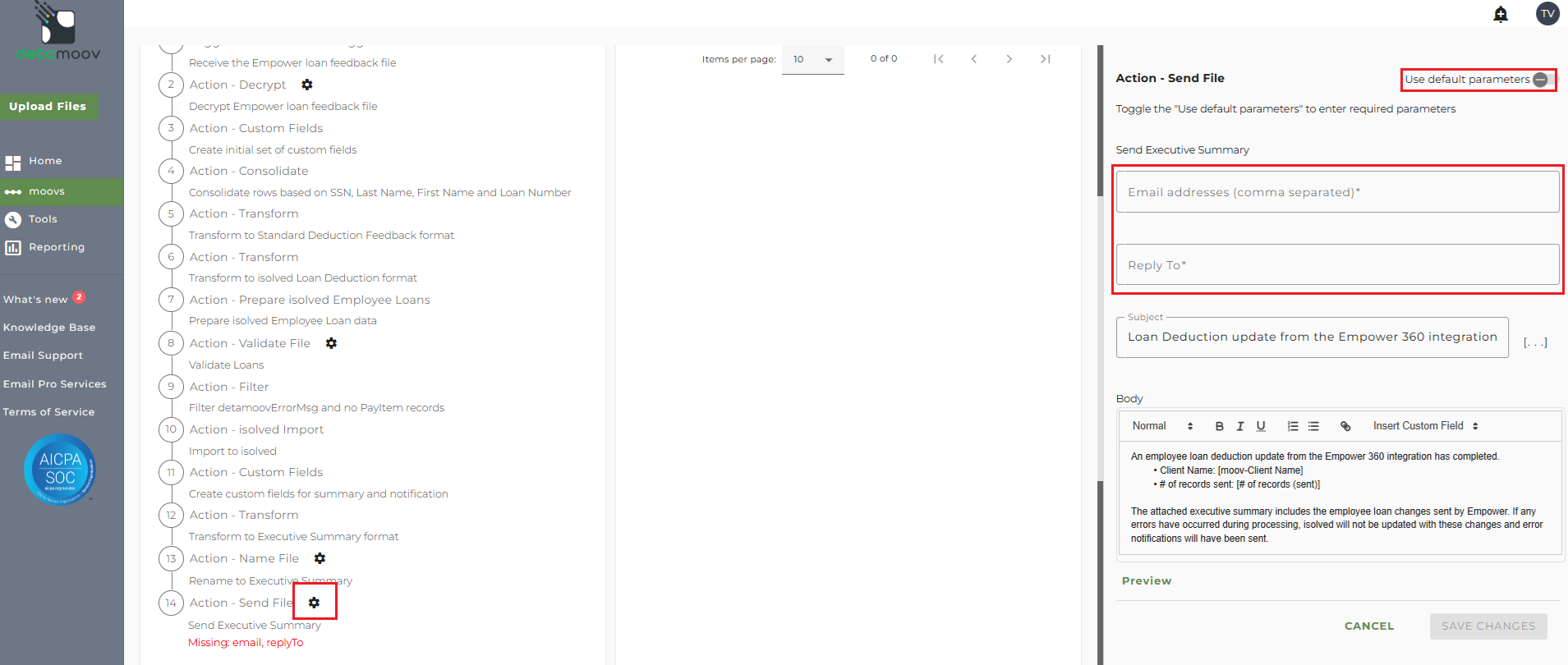Image resolution: width=1568 pixels, height=665 pixels.
Task: Click the Tools wrench icon
Action: click(13, 219)
